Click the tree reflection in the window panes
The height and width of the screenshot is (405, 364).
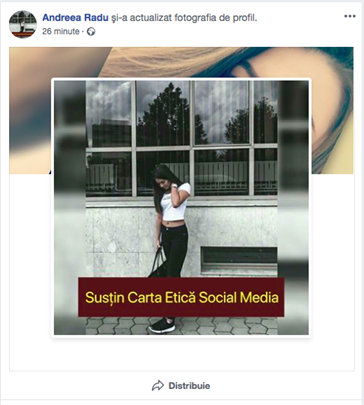[x=163, y=113]
